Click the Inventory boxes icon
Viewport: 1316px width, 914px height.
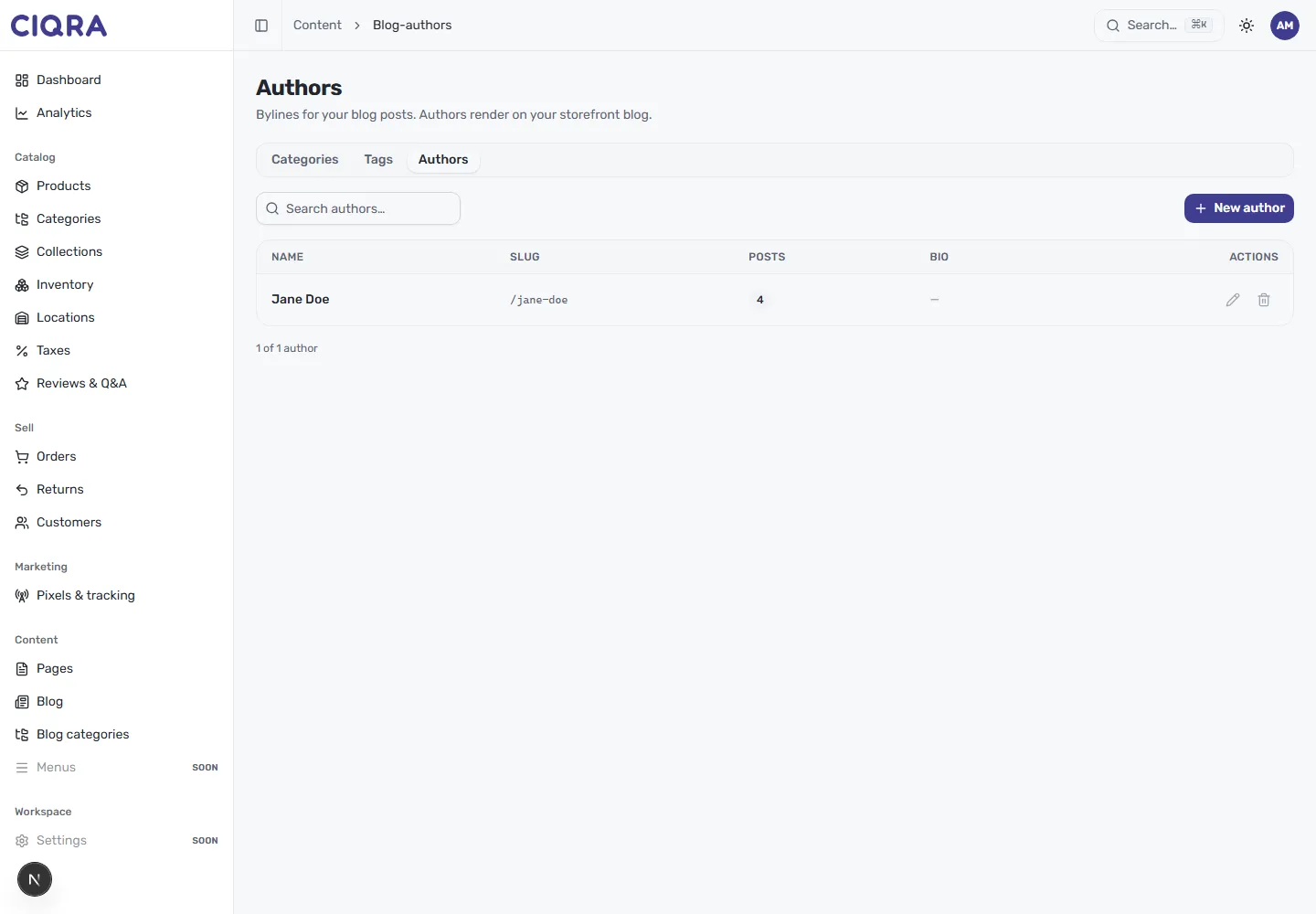pyautogui.click(x=22, y=285)
